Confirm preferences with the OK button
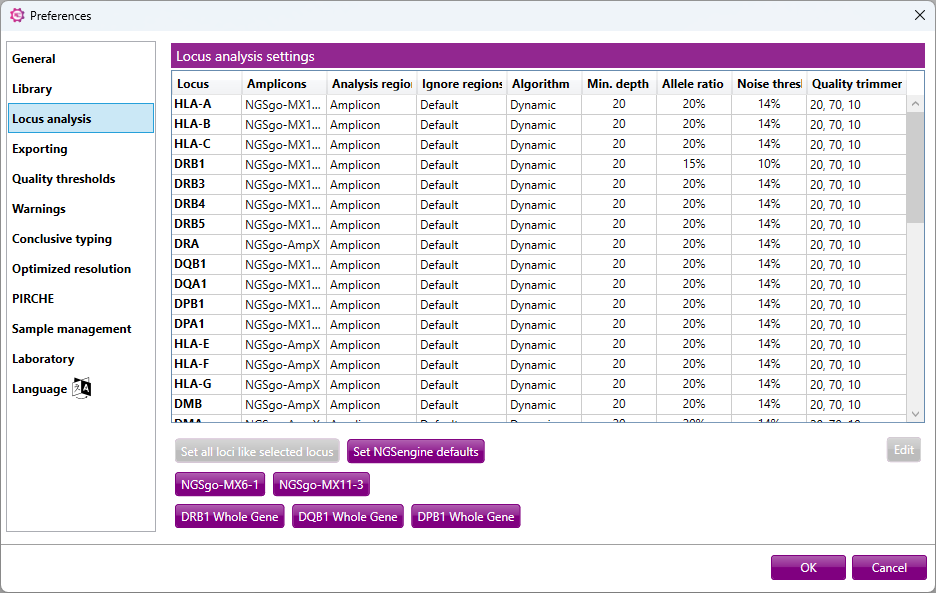Screen dimensions: 936x593 point(808,567)
